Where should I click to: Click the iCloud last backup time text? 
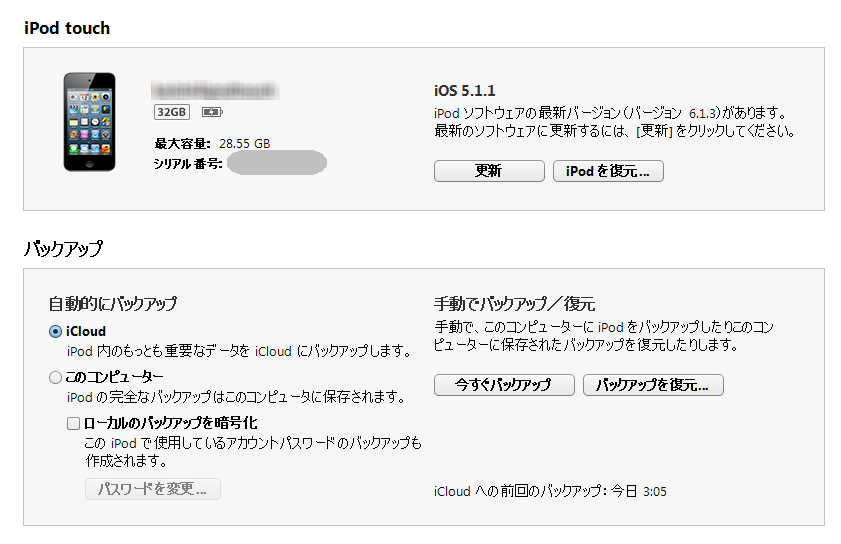click(x=550, y=492)
